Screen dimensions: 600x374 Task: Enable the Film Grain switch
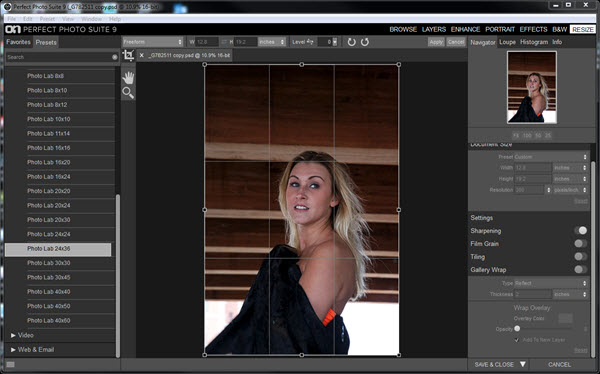click(x=580, y=243)
